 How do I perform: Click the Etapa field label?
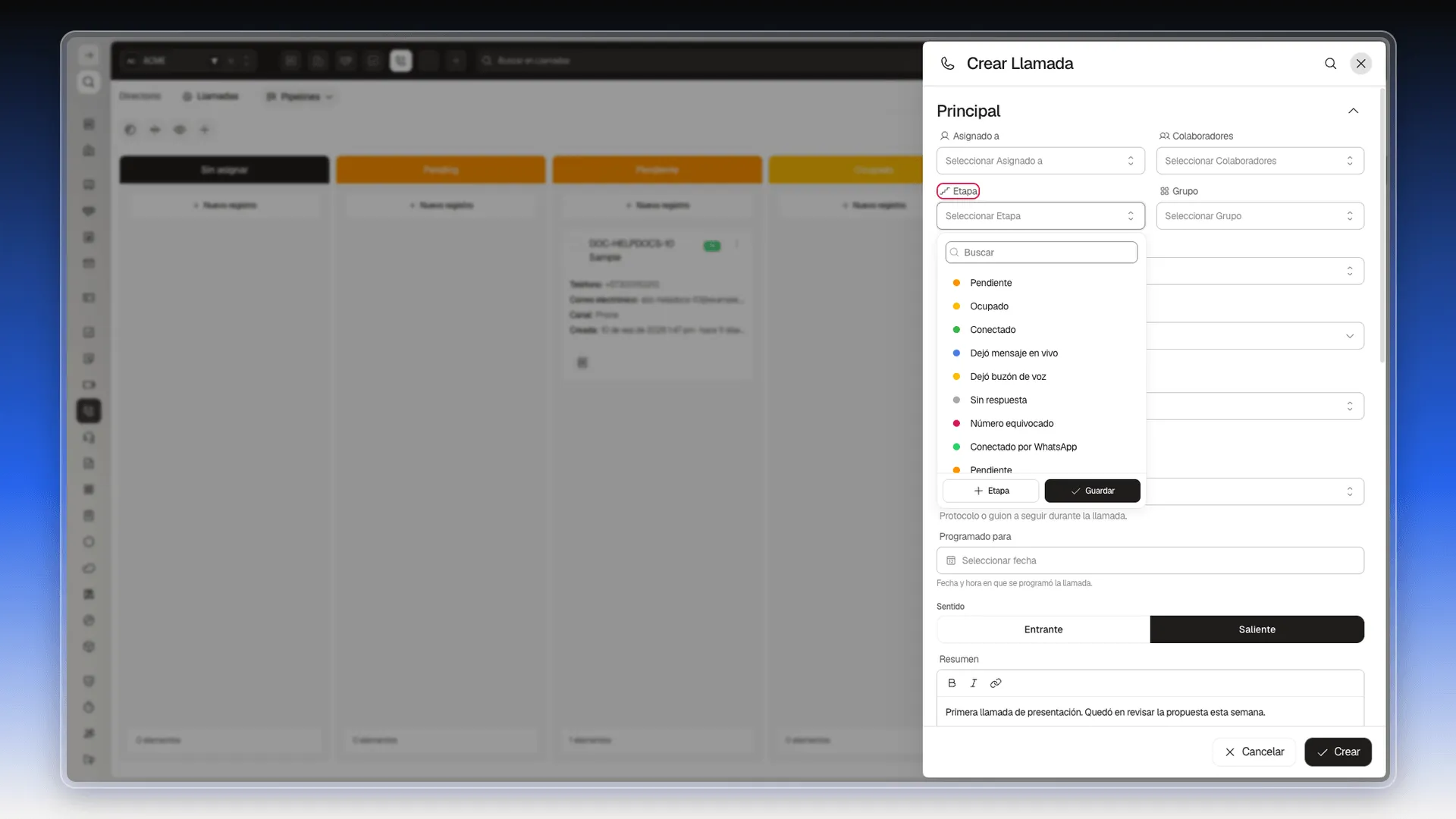tap(959, 191)
